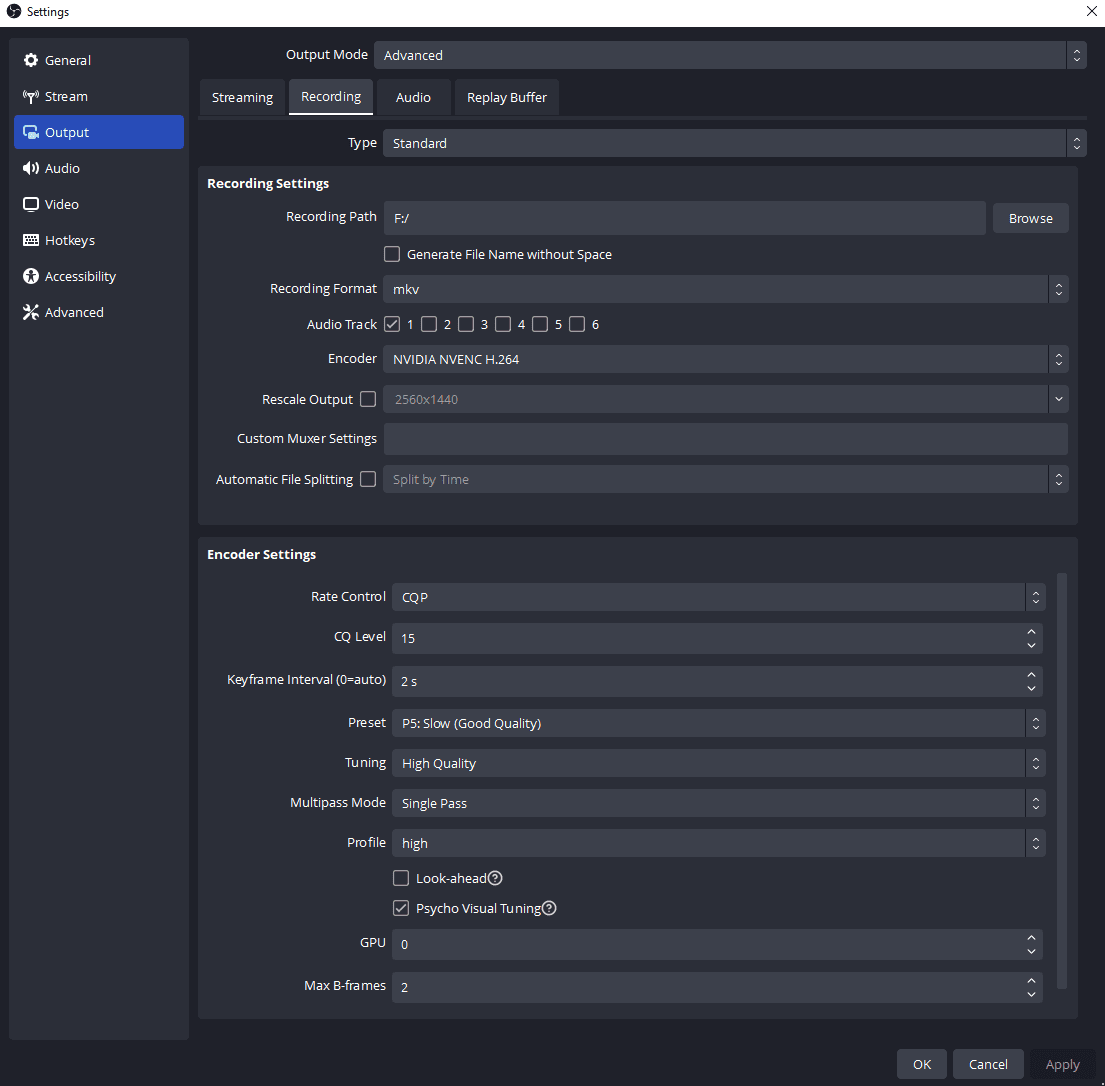Click the Encoder Settings vertical scrollbar

[x=1062, y=781]
